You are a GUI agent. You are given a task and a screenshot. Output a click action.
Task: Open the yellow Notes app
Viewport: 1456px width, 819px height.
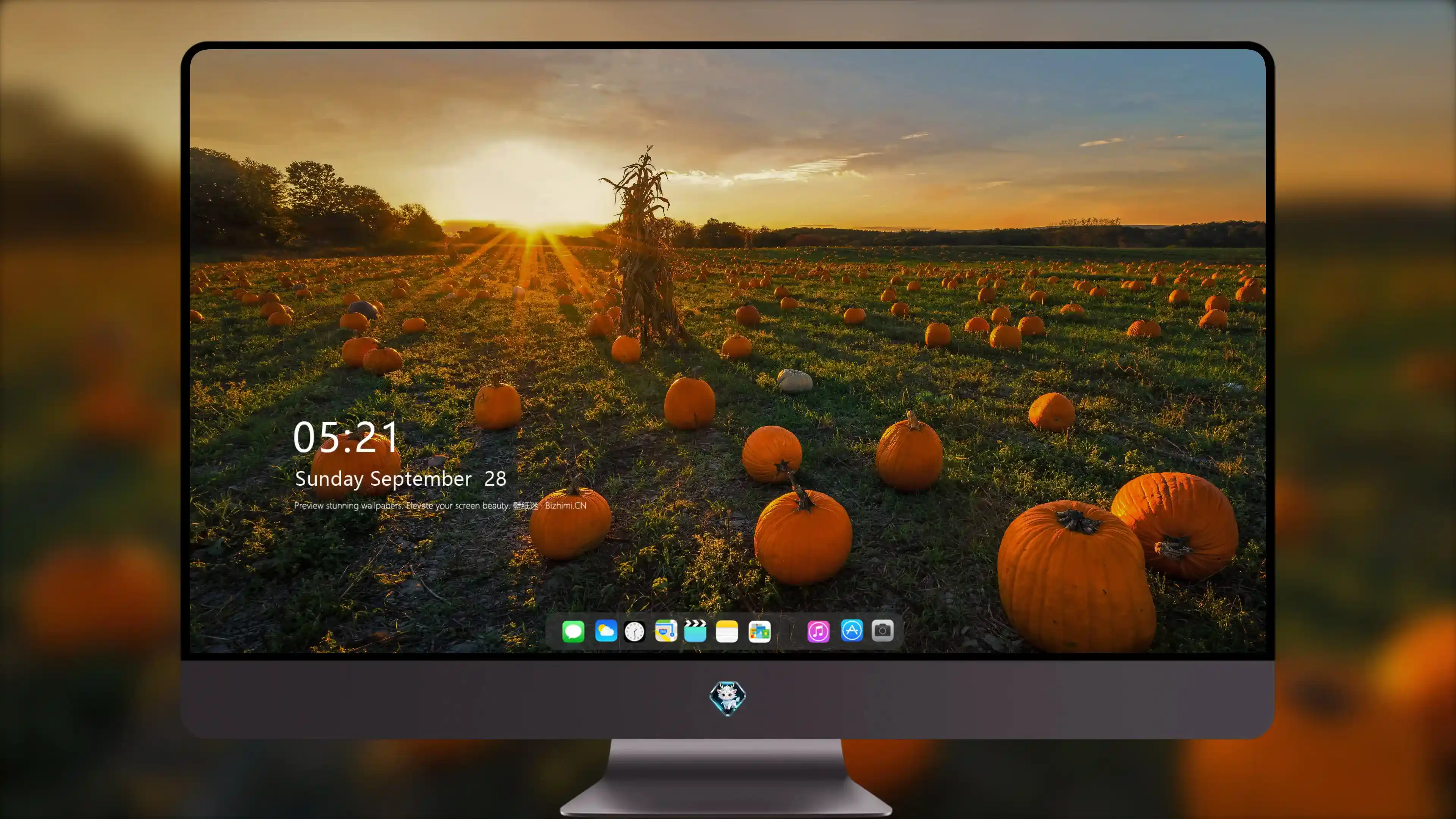727,631
